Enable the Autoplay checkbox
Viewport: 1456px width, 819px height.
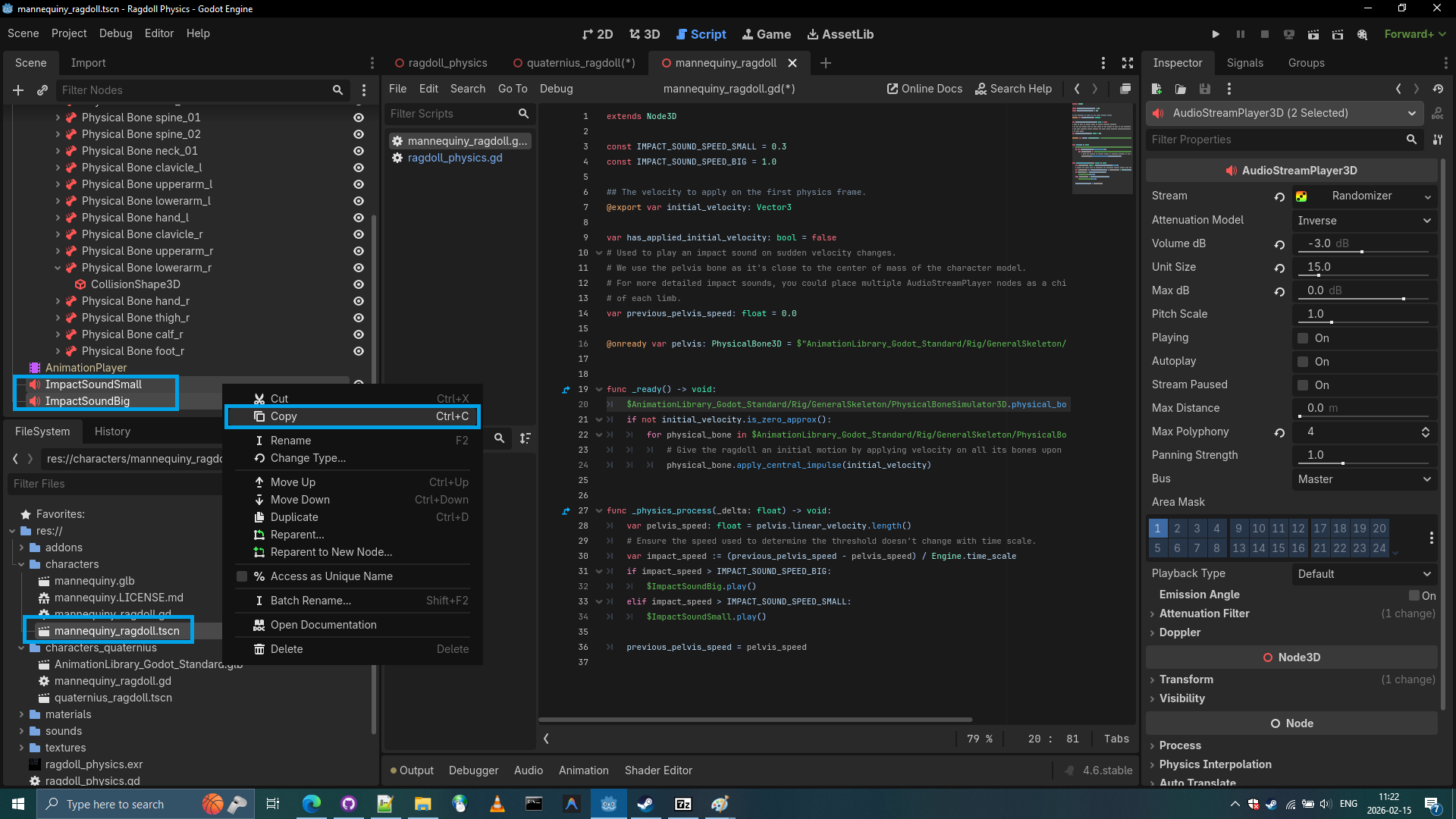point(1303,362)
